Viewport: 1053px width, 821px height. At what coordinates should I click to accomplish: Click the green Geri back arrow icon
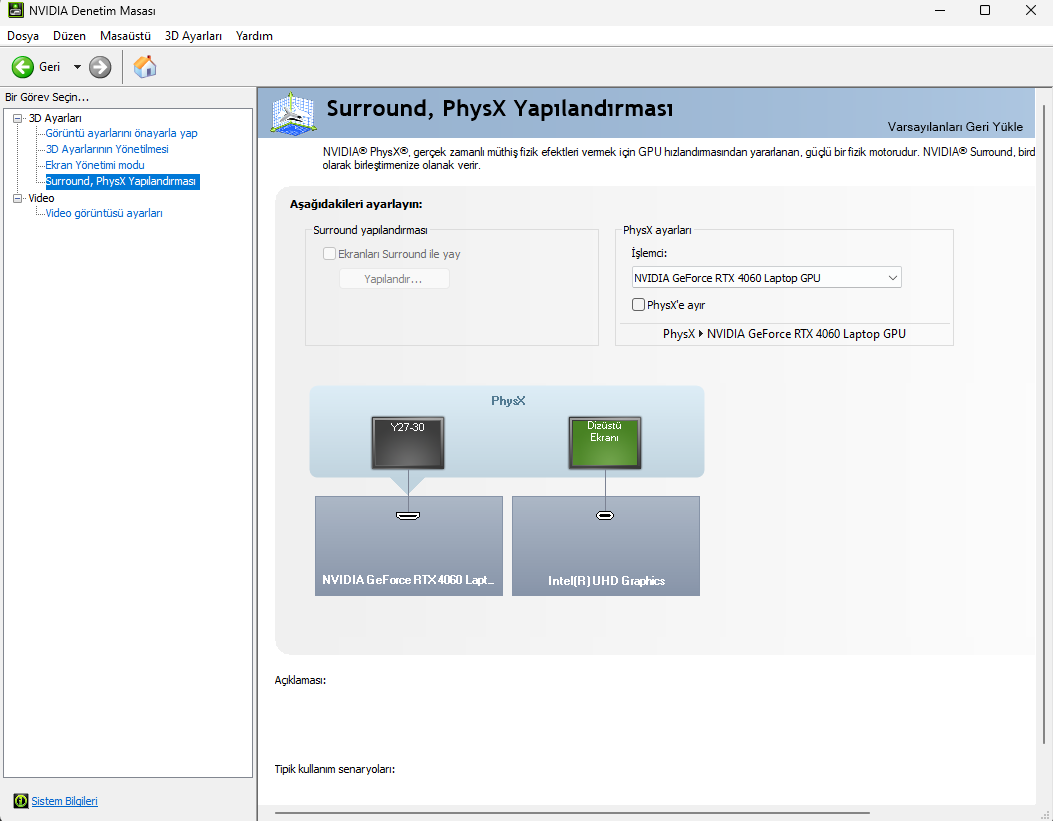(23, 67)
